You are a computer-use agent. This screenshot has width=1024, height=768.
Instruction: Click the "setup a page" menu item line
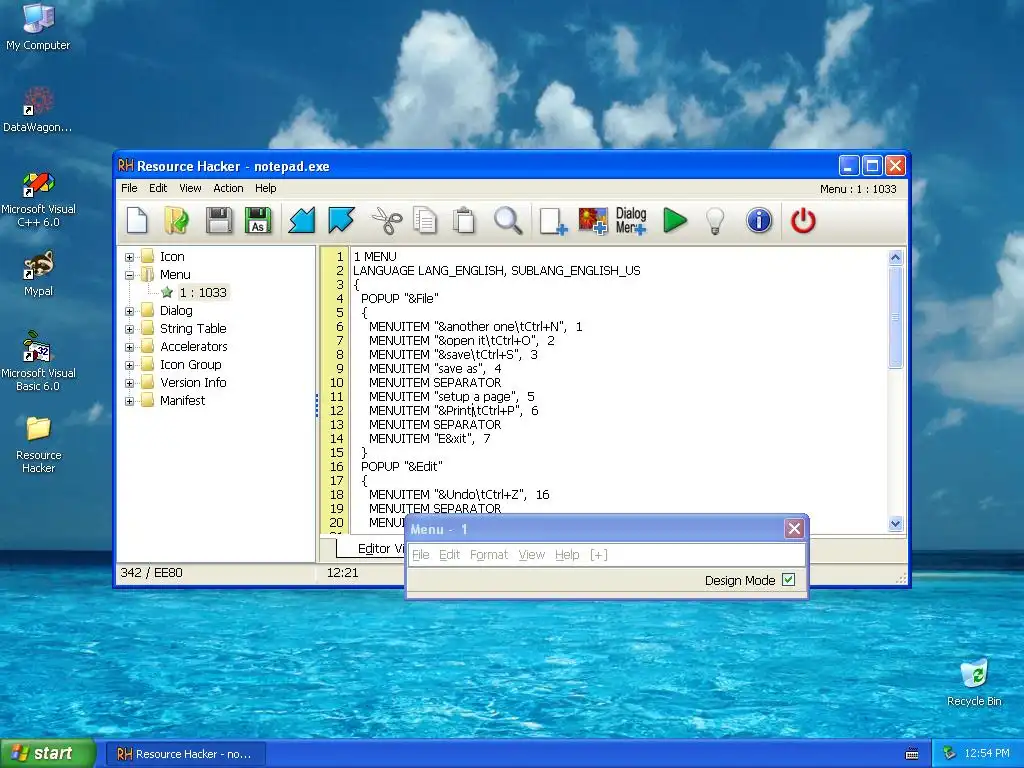(x=451, y=397)
